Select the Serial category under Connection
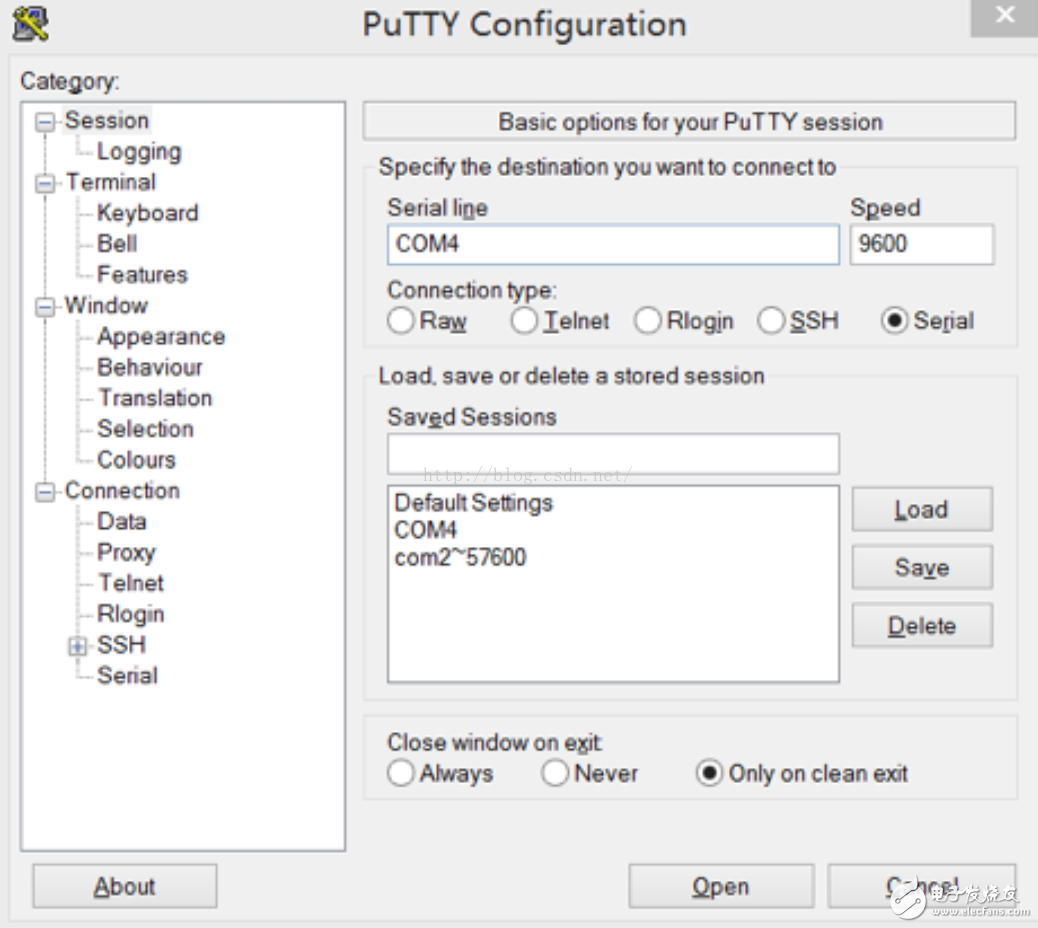The height and width of the screenshot is (928, 1038). click(128, 675)
